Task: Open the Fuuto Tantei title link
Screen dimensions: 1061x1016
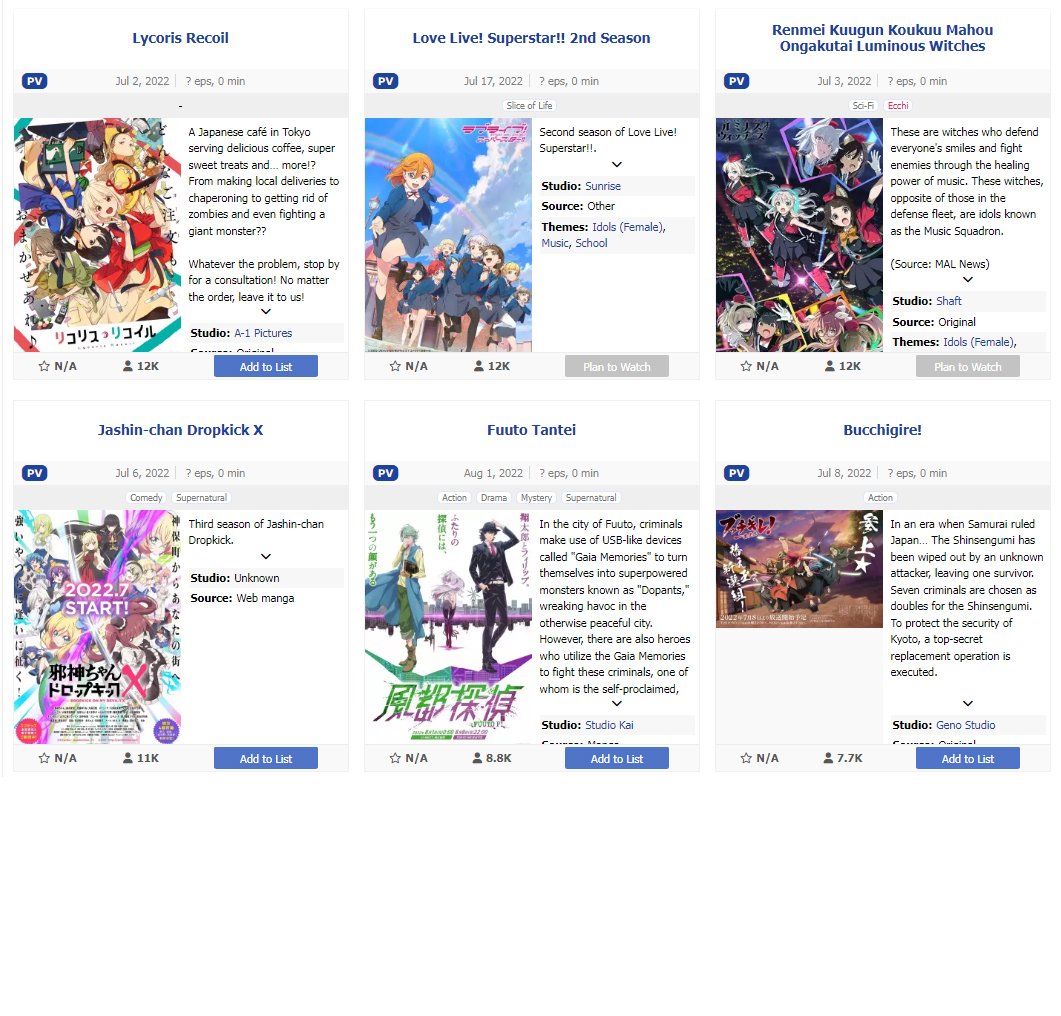Action: pyautogui.click(x=531, y=430)
